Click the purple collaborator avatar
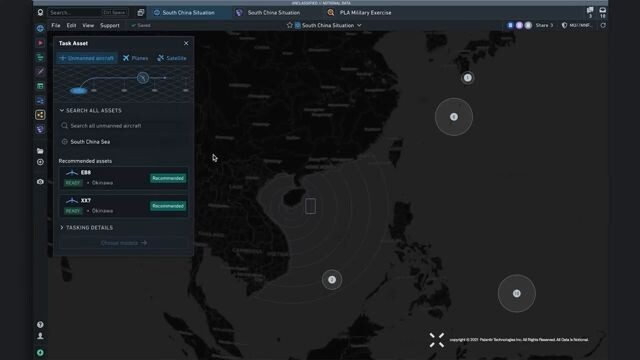The height and width of the screenshot is (360, 640). point(519,25)
